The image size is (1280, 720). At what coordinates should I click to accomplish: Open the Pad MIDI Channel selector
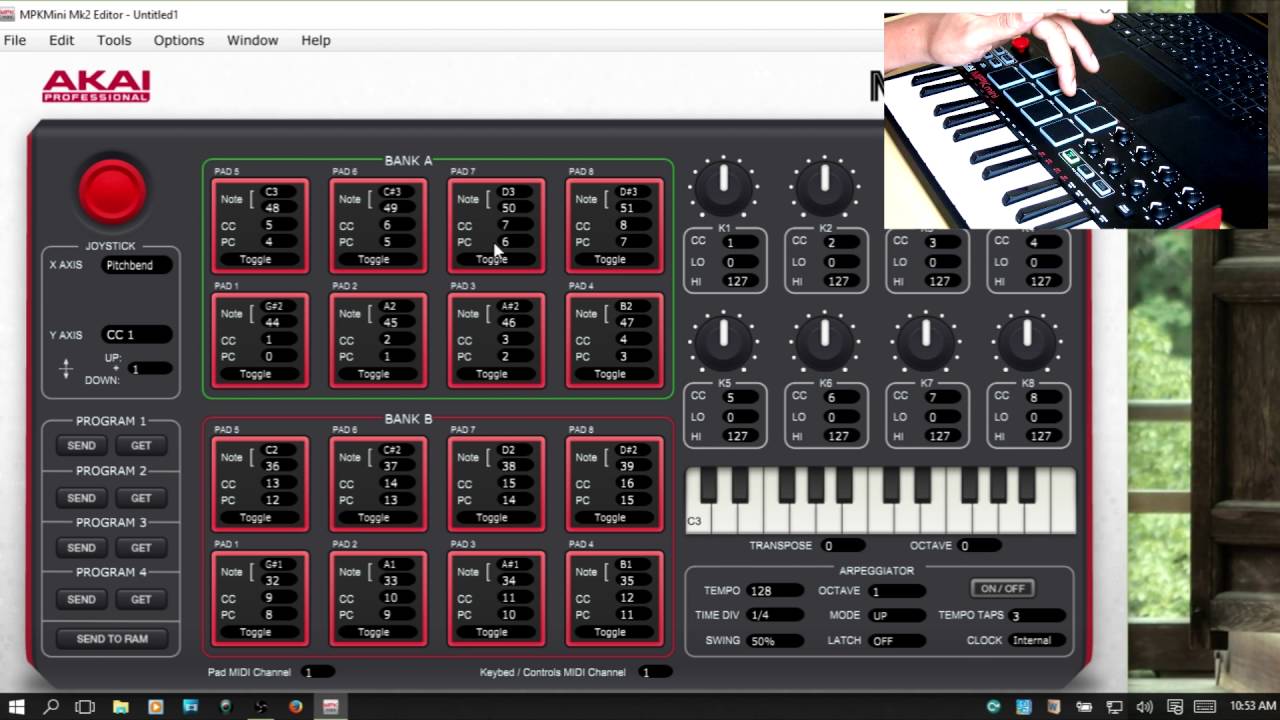tap(317, 672)
